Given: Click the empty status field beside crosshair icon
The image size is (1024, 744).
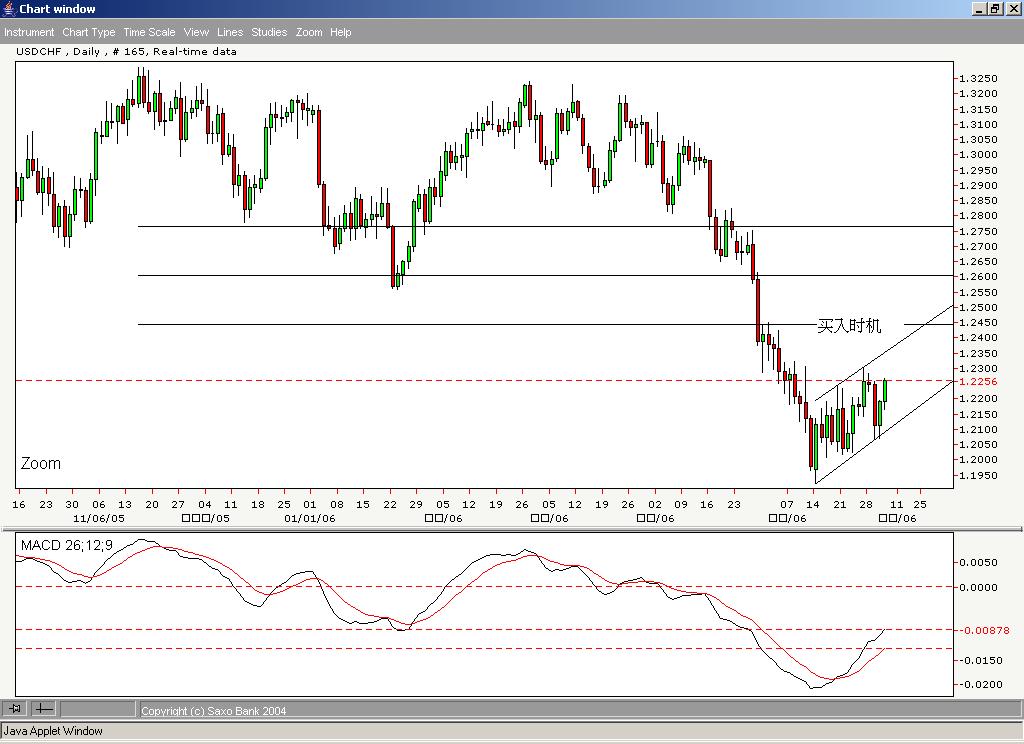Looking at the screenshot, I should click(97, 709).
